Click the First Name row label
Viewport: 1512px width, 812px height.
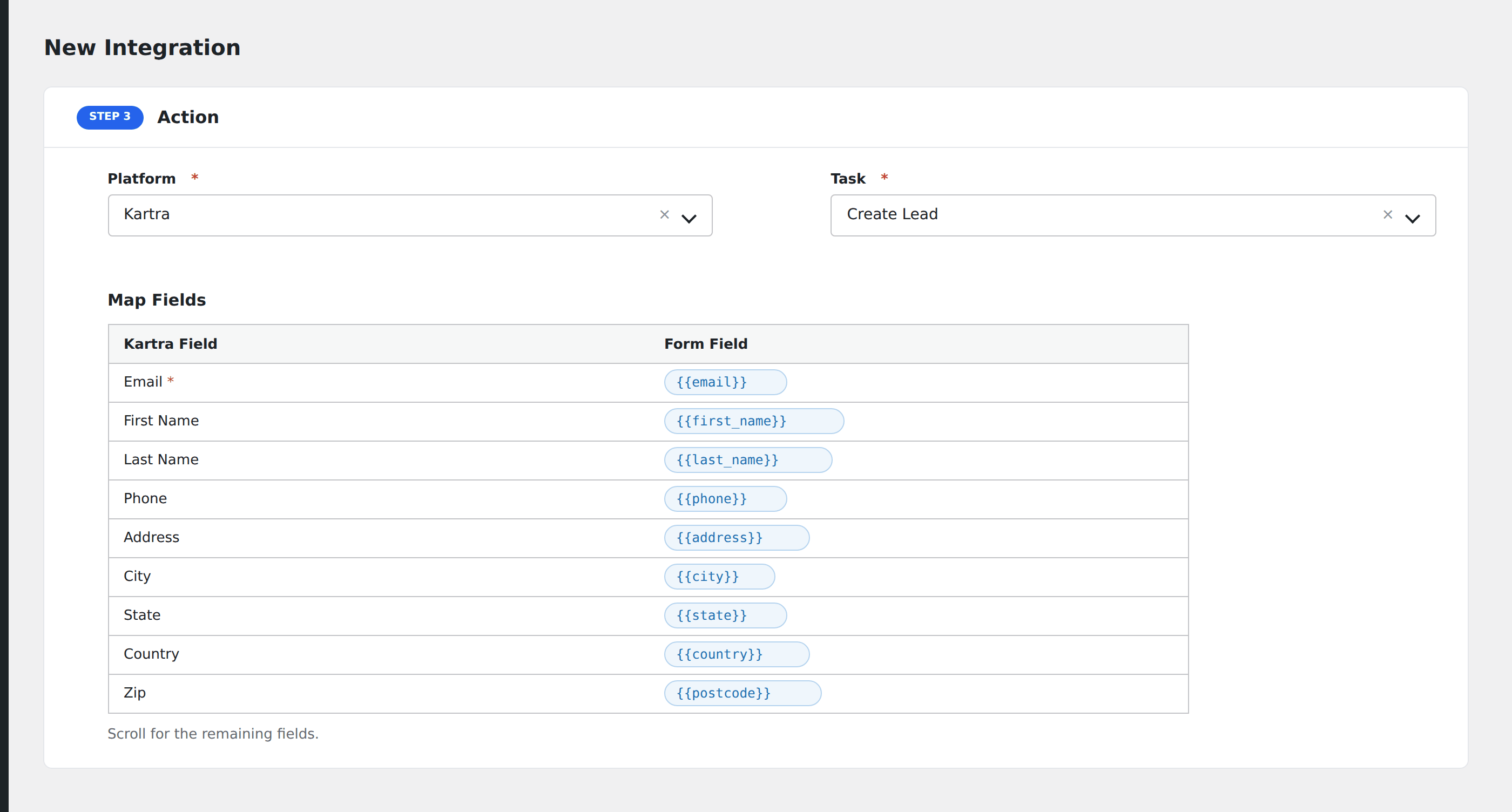[161, 421]
